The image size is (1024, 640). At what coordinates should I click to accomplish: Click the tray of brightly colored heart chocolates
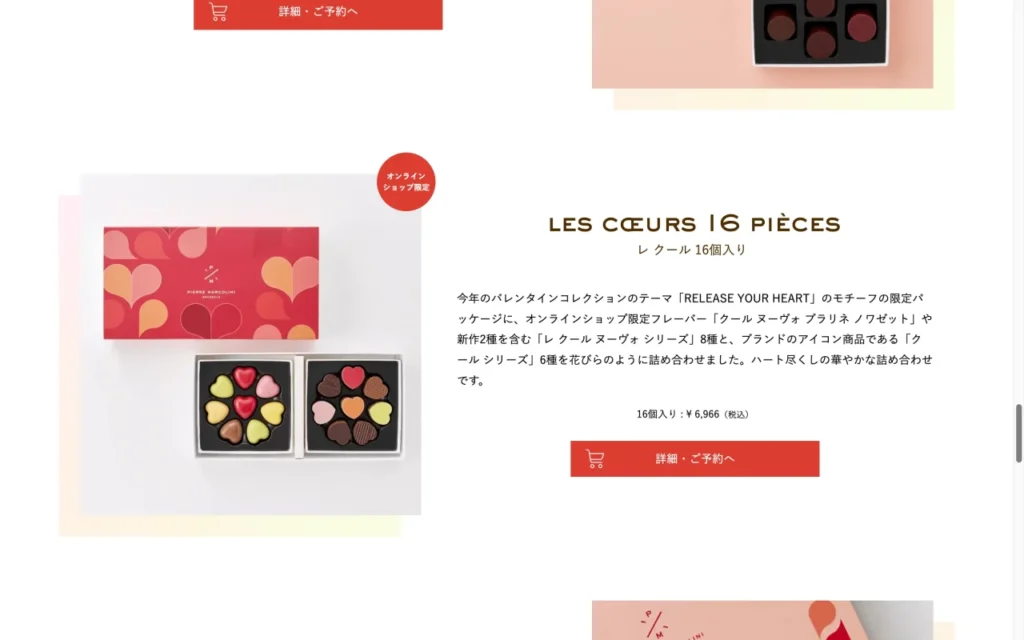(x=244, y=405)
